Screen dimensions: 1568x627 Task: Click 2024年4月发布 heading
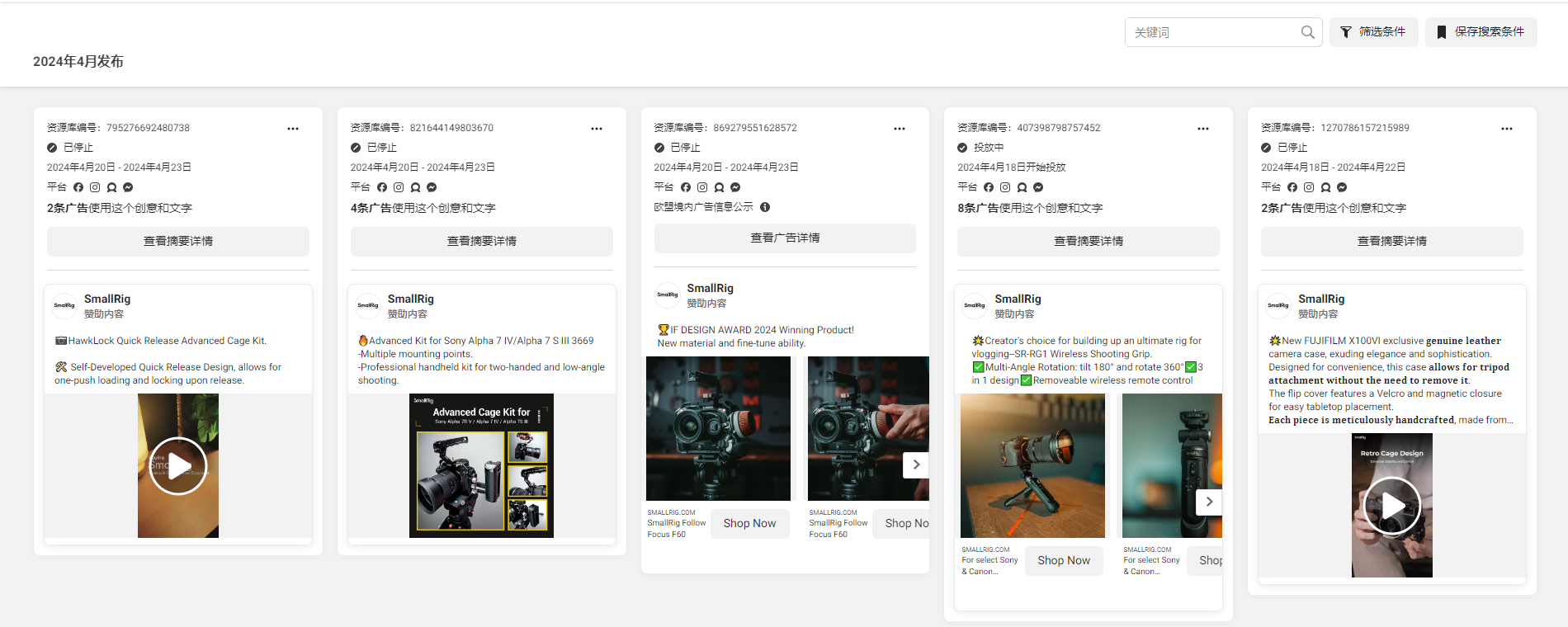(x=78, y=61)
